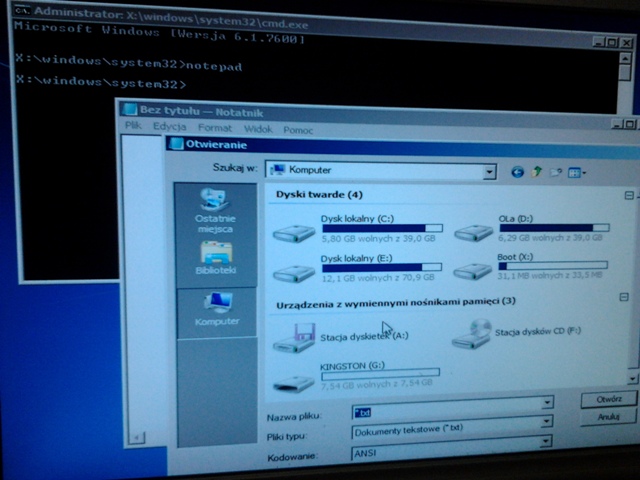
Task: Click the Otwórz button
Action: pyautogui.click(x=609, y=399)
